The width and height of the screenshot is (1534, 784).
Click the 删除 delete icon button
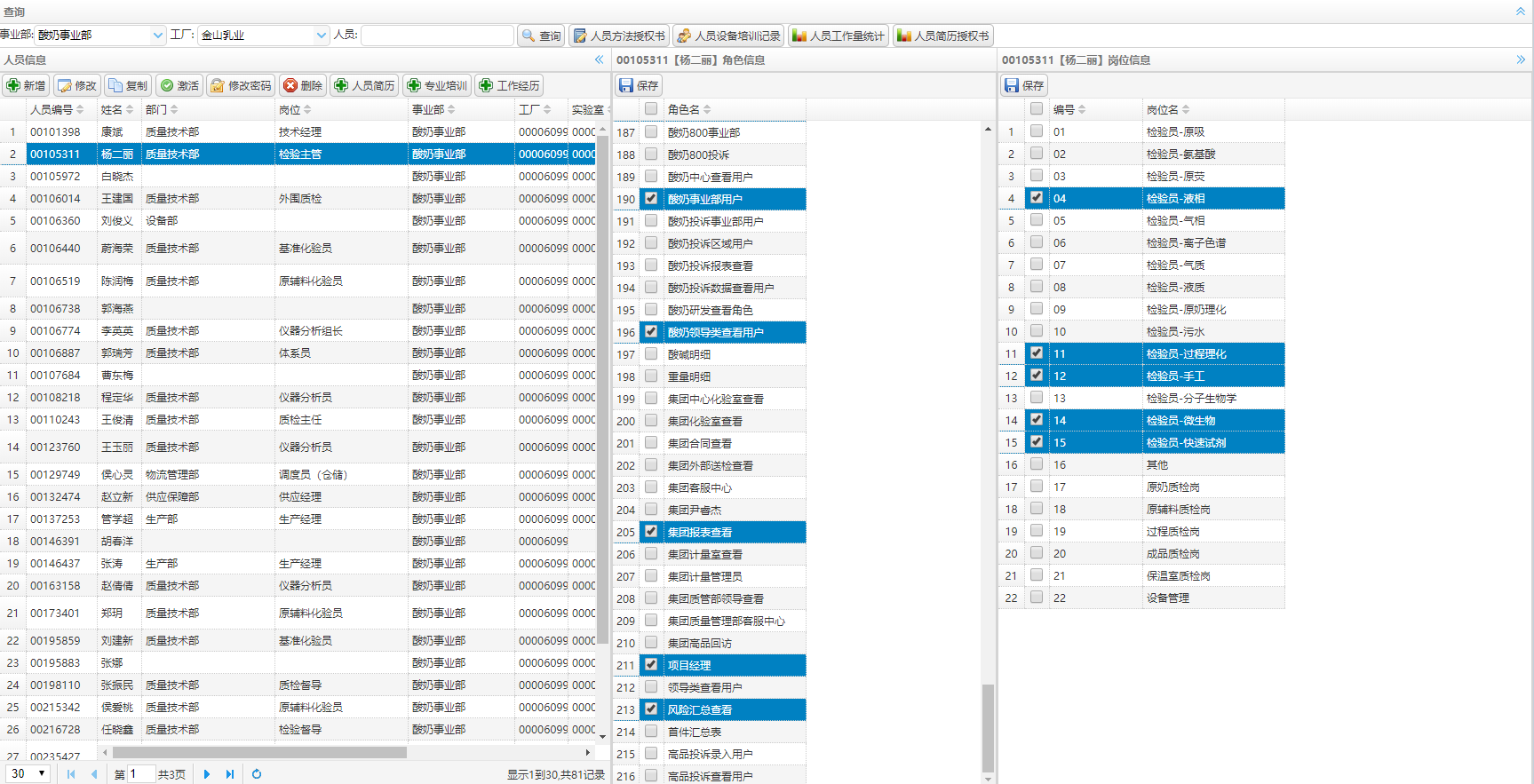tap(302, 85)
